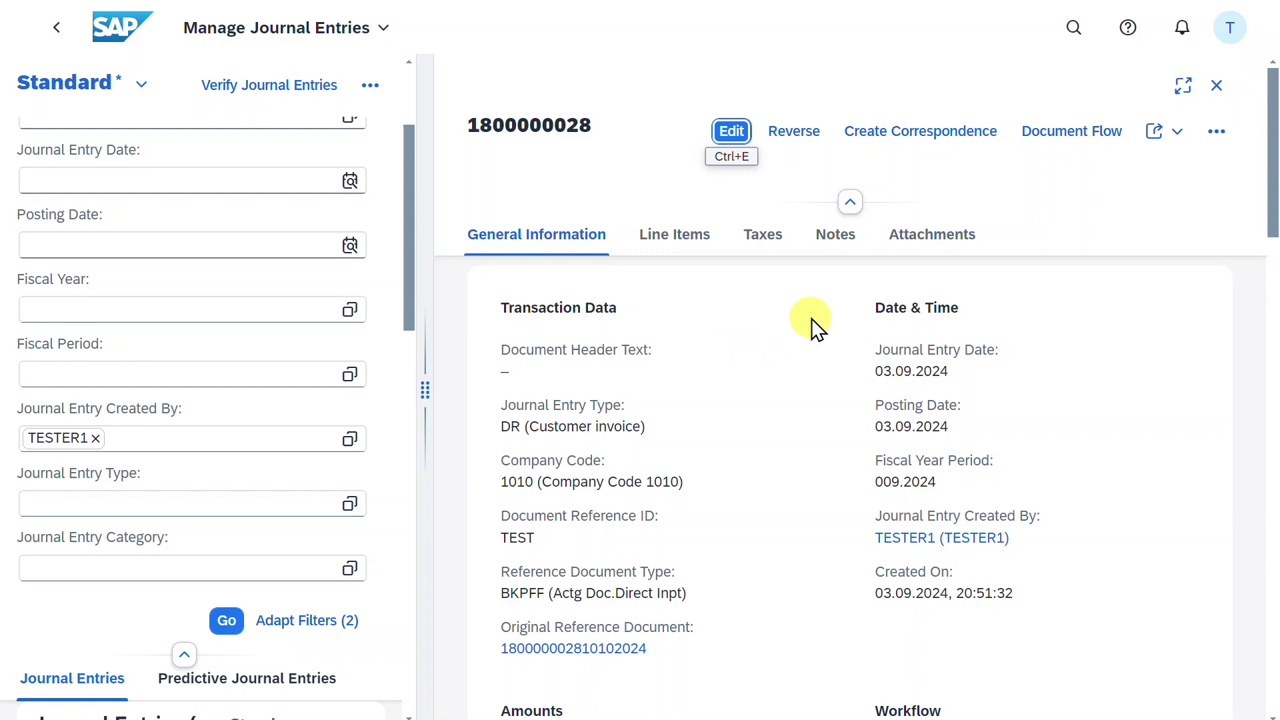Open Fiscal Year value help icon
The height and width of the screenshot is (720, 1280).
tap(350, 310)
